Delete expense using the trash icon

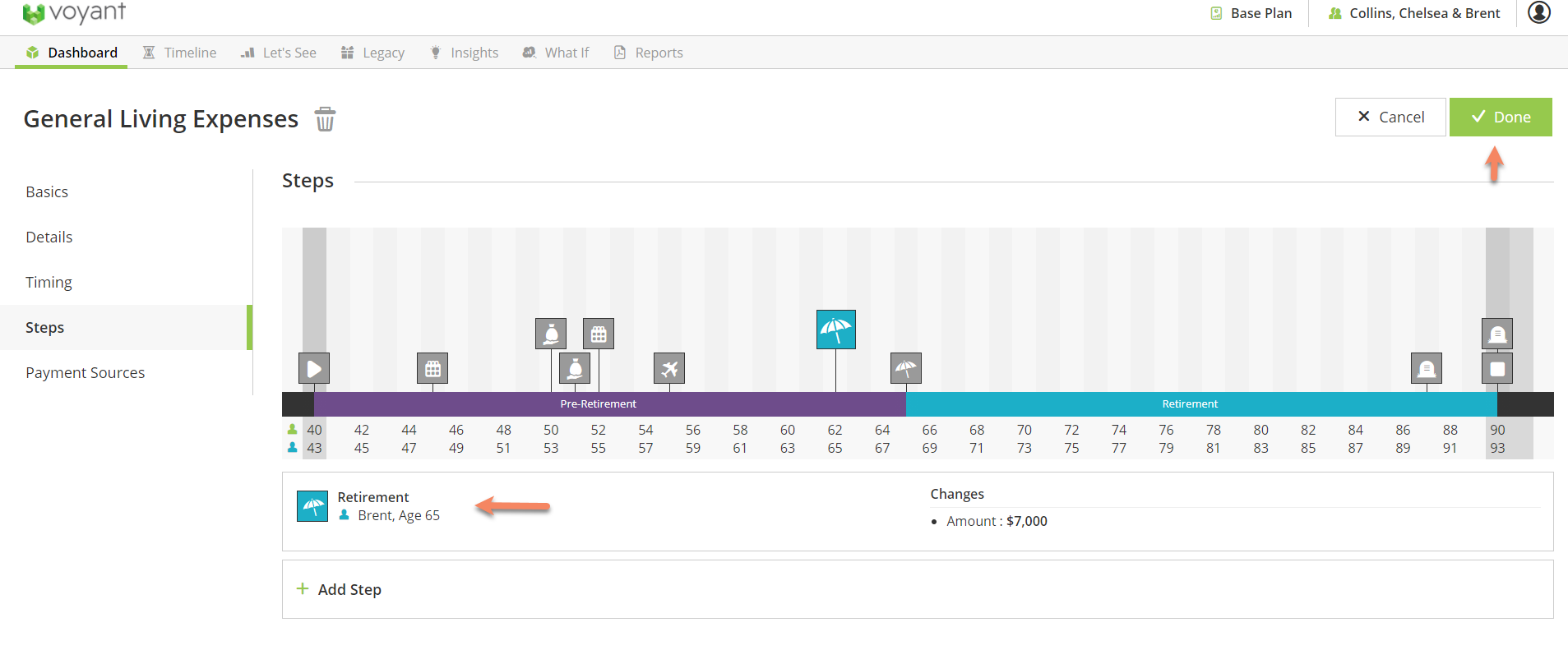(x=325, y=120)
